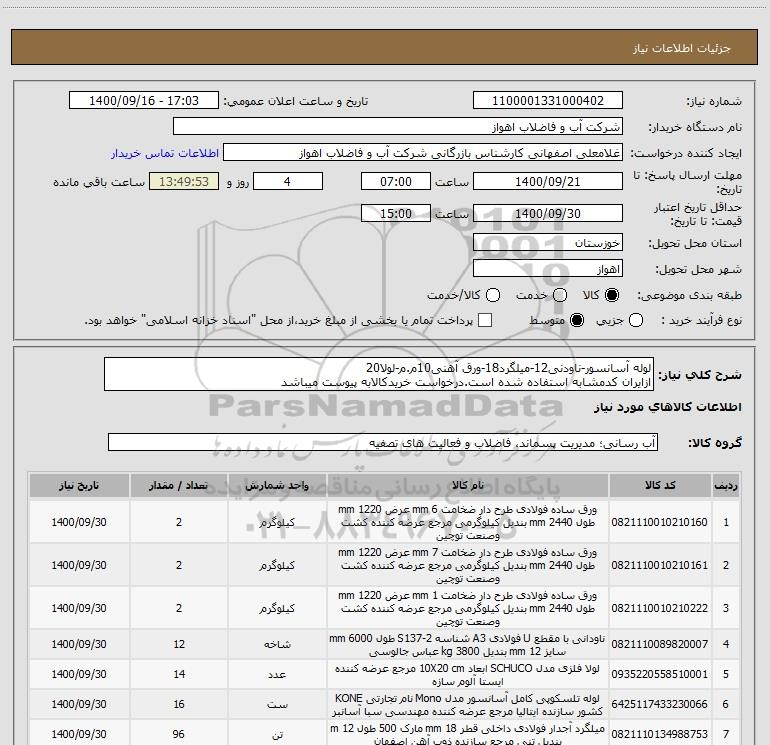Click the request creator field غلامعلی اصفهانی

tap(423, 153)
